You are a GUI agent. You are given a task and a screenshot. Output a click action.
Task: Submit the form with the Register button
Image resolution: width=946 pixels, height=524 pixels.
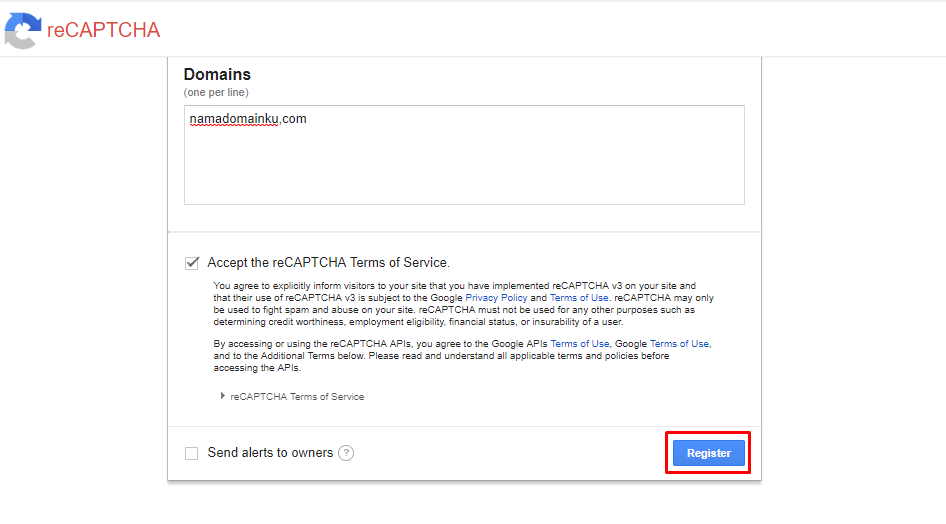tap(708, 453)
